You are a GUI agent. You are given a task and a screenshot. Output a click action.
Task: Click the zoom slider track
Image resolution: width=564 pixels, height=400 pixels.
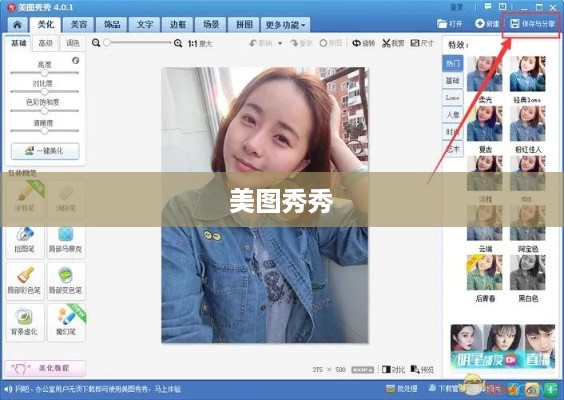(x=138, y=43)
